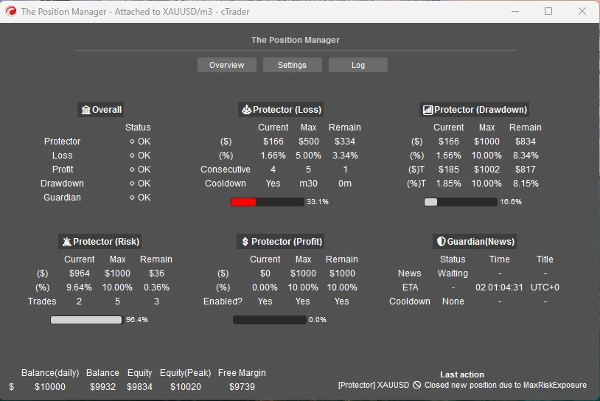This screenshot has width=600, height=401.
Task: Maximize the Position Manager window
Action: click(548, 11)
